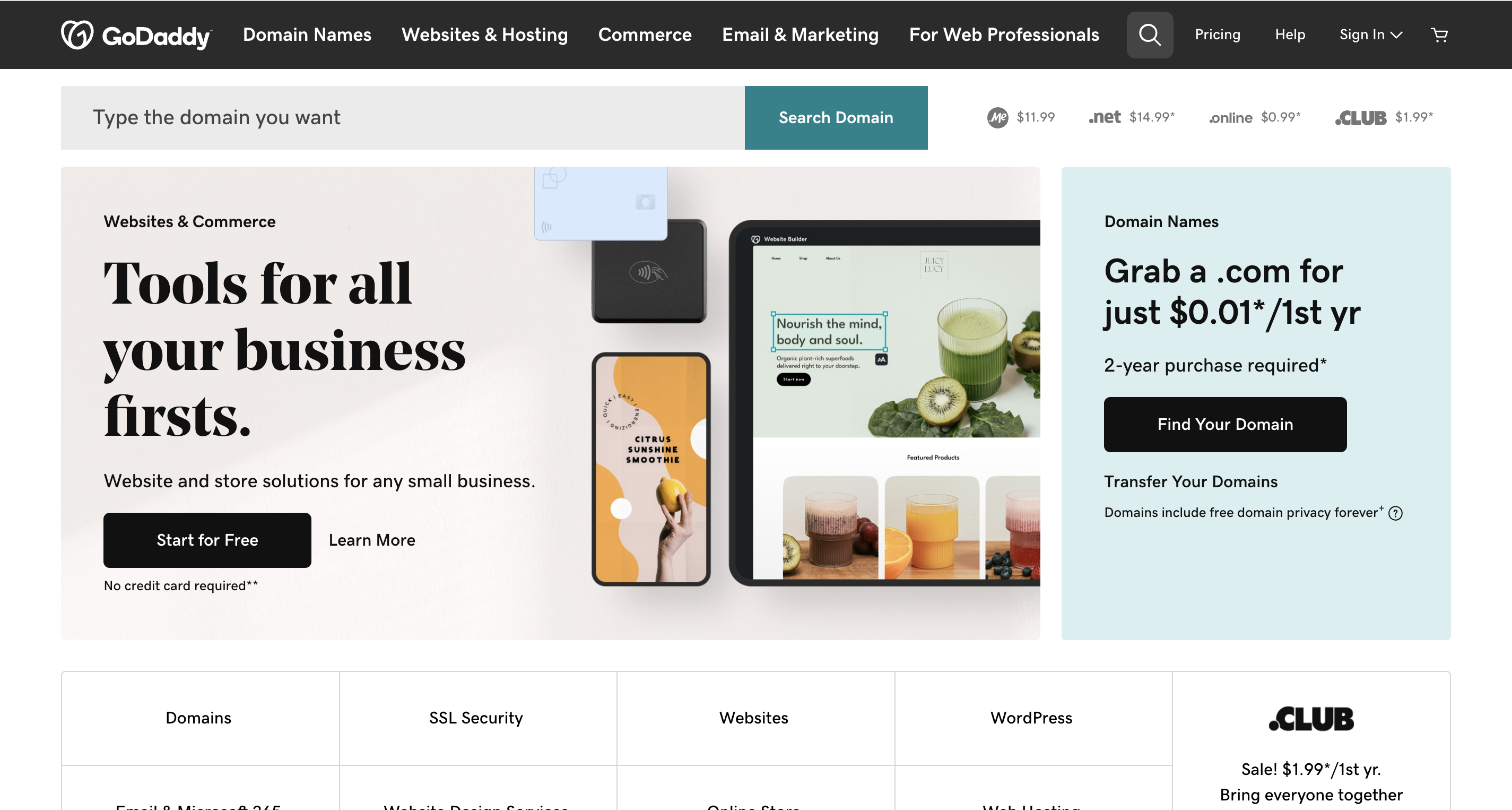Click the Search Domain button

click(836, 117)
